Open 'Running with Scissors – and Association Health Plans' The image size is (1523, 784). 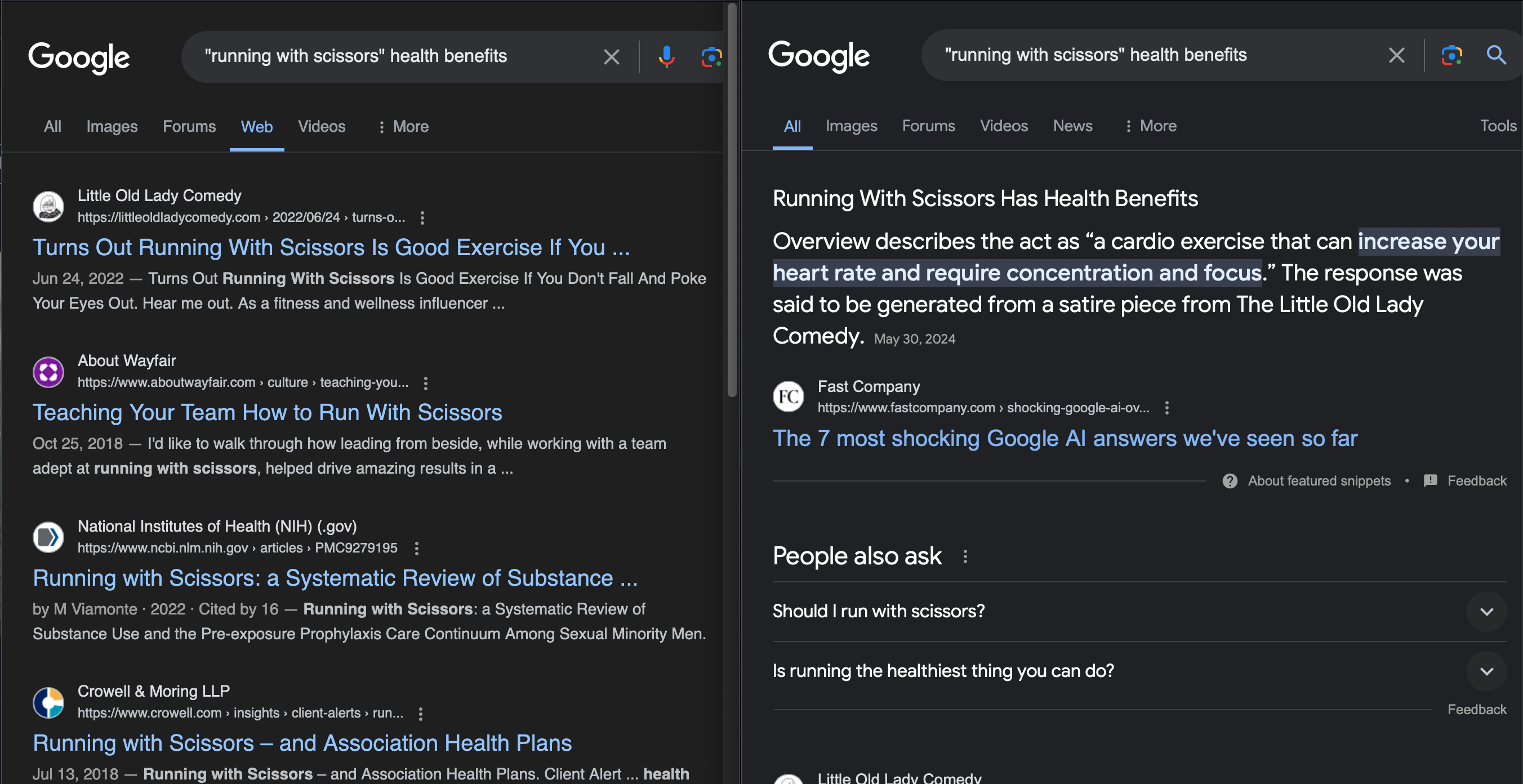(302, 743)
